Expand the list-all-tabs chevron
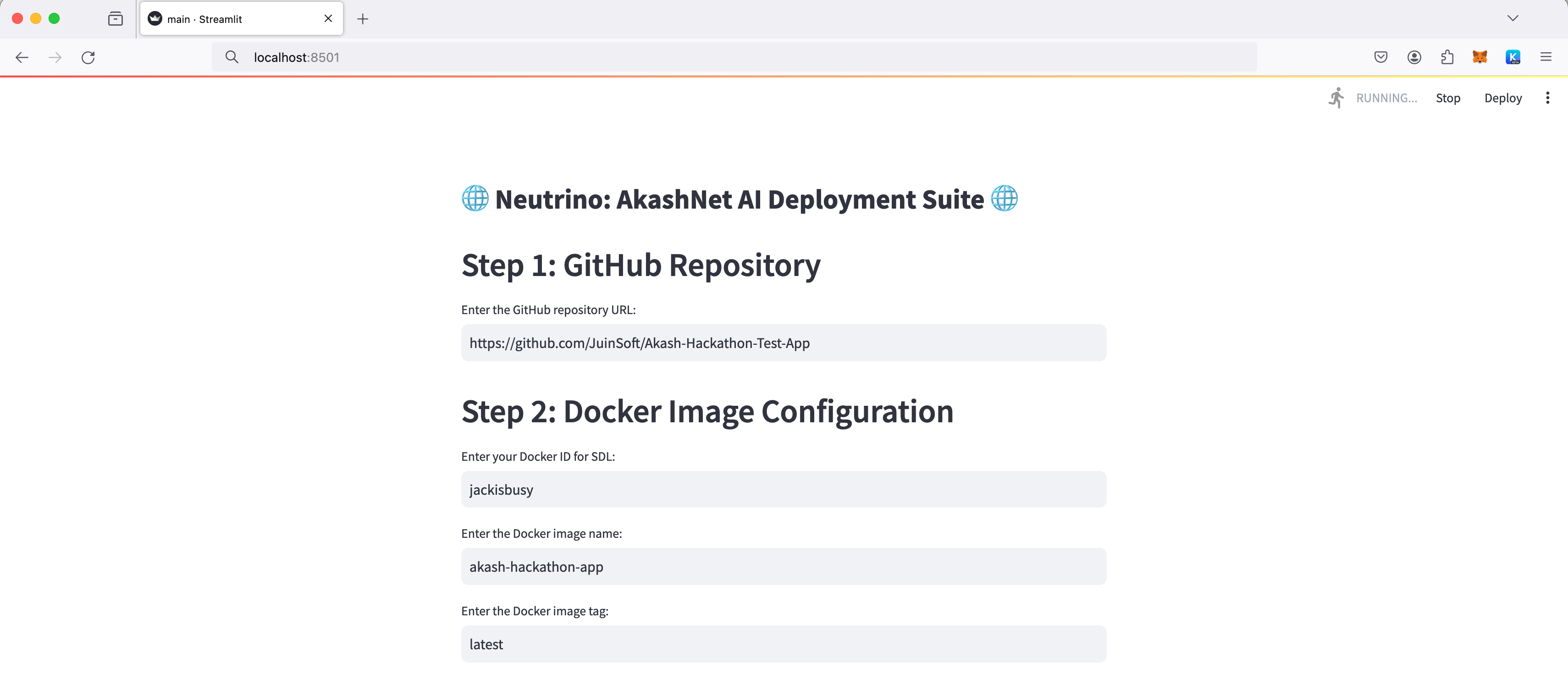The height and width of the screenshot is (685, 1568). point(1513,18)
